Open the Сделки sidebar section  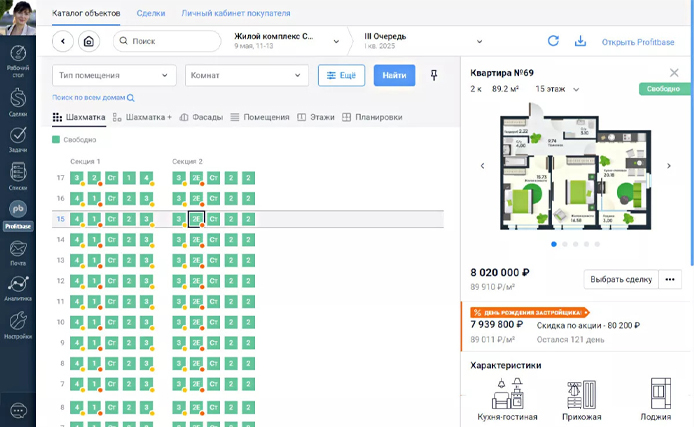18,101
